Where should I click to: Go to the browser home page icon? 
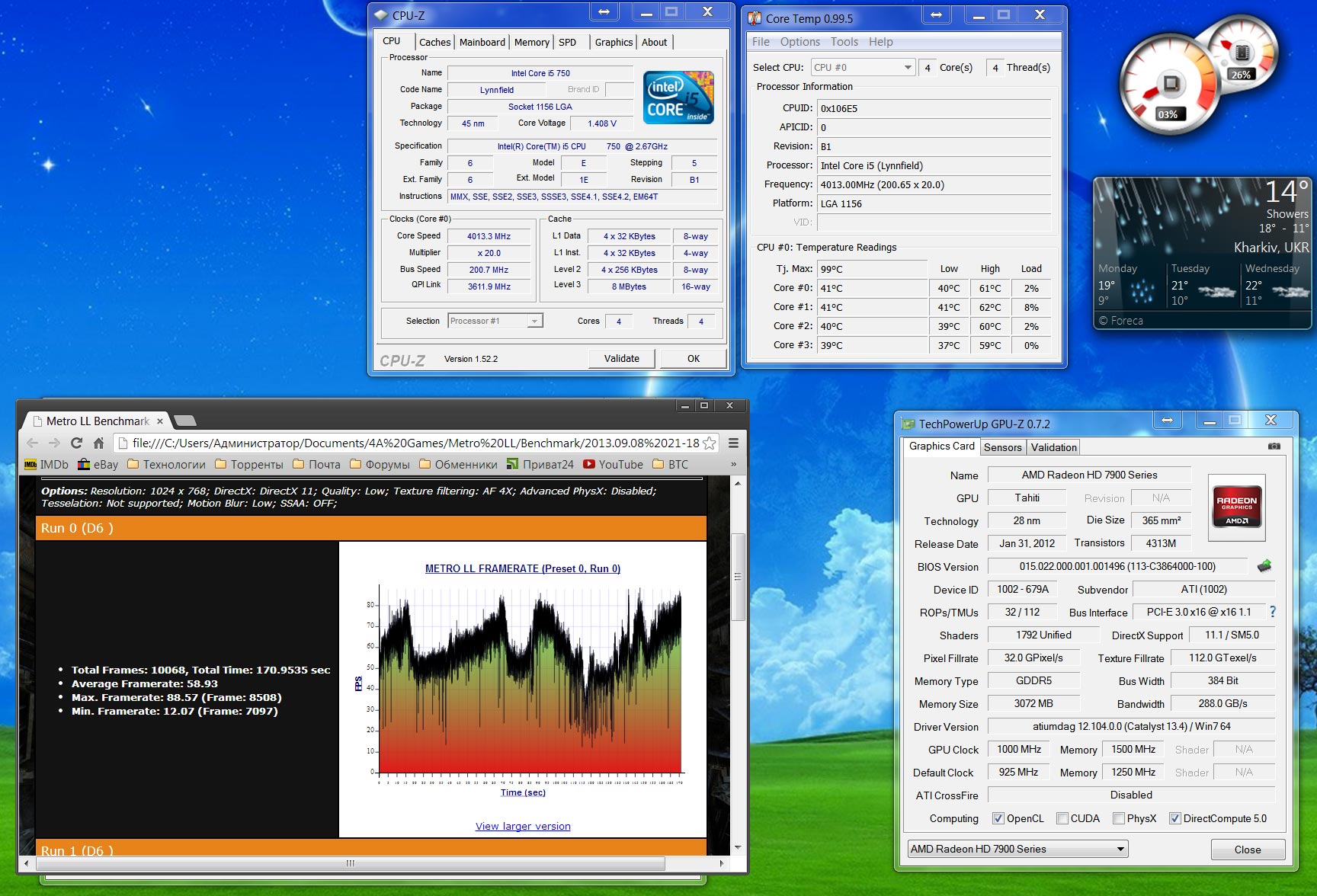tap(98, 443)
